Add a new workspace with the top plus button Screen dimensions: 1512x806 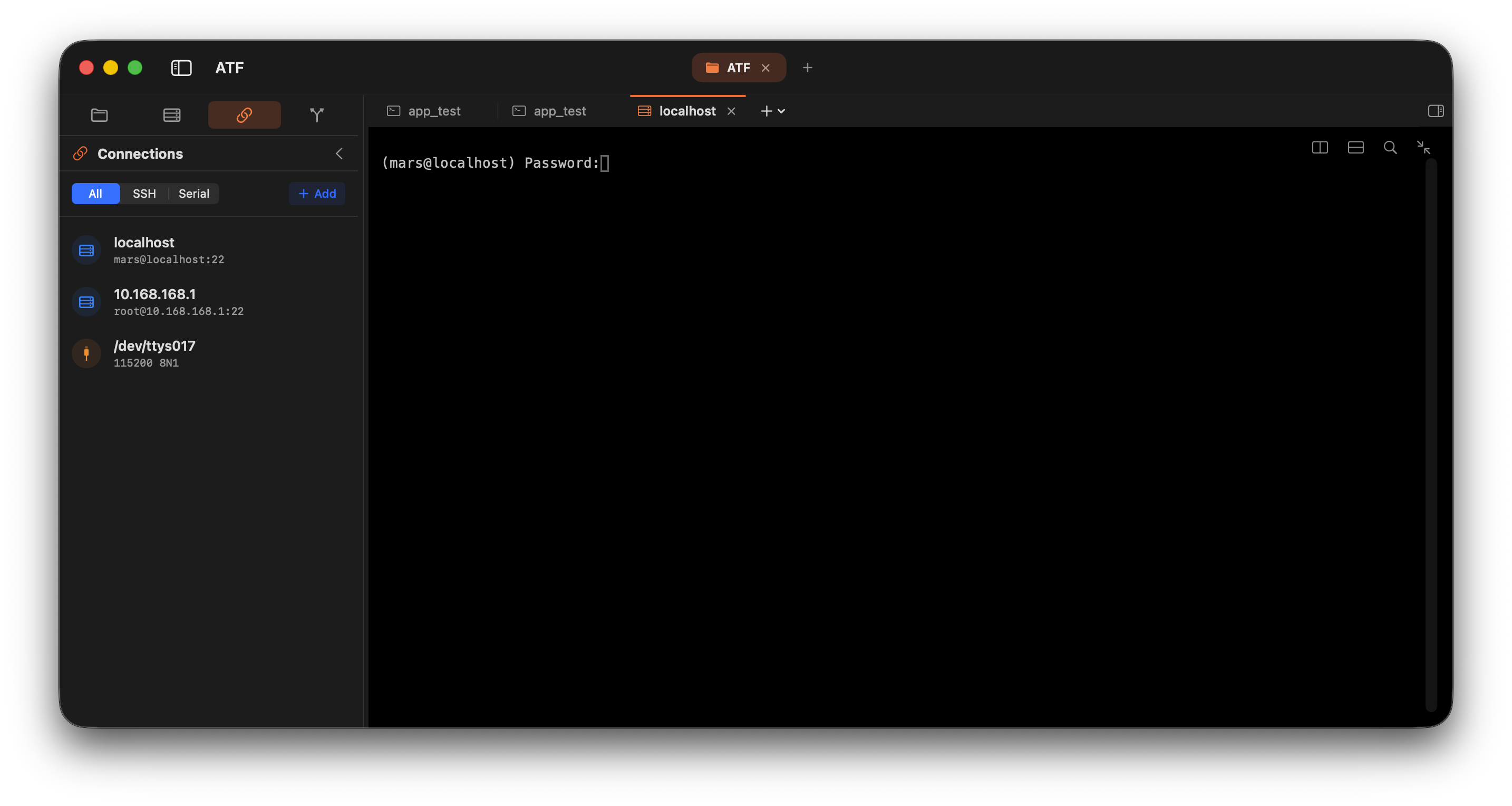click(807, 68)
